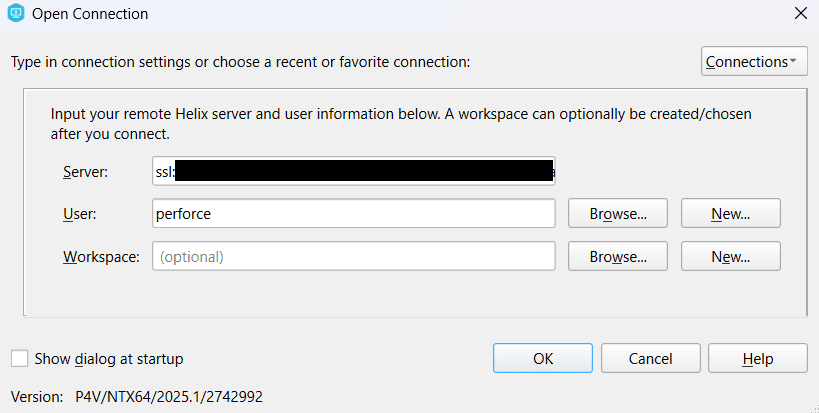Screen dimensions: 819x413
Task: Open Help for this dialog
Action: 758,358
